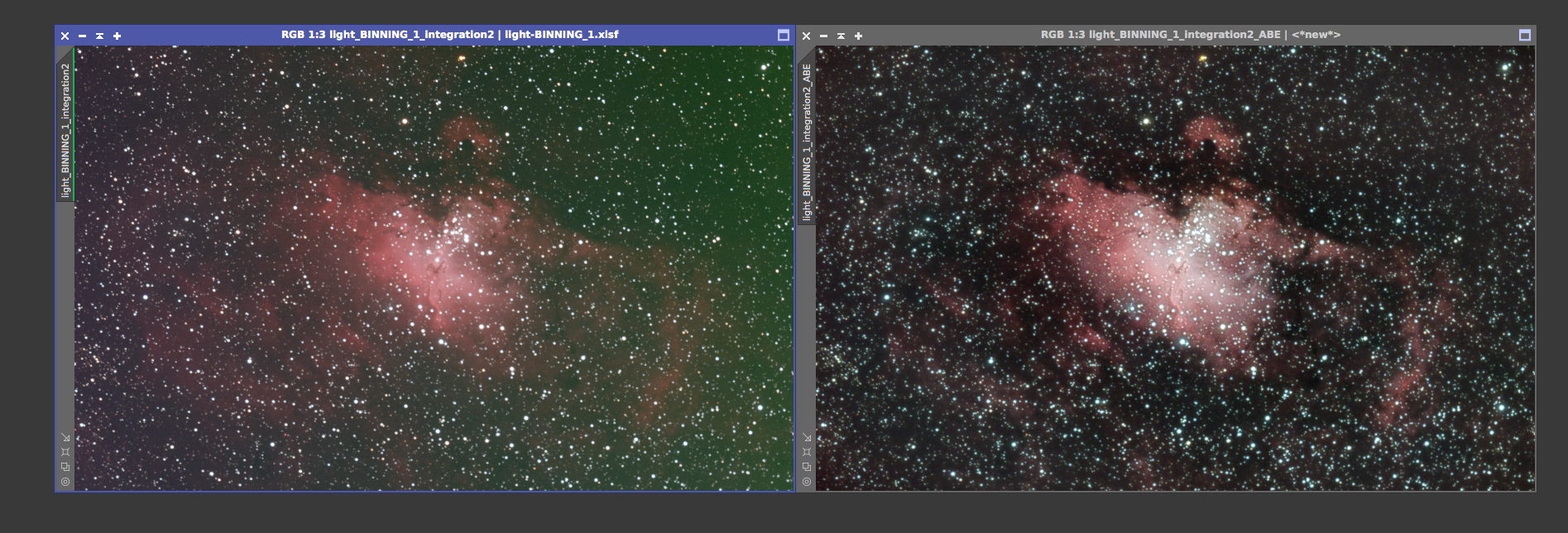This screenshot has height=533, width=1568.
Task: Iconize the light_BINNING_1_integration2 window
Action: click(82, 36)
